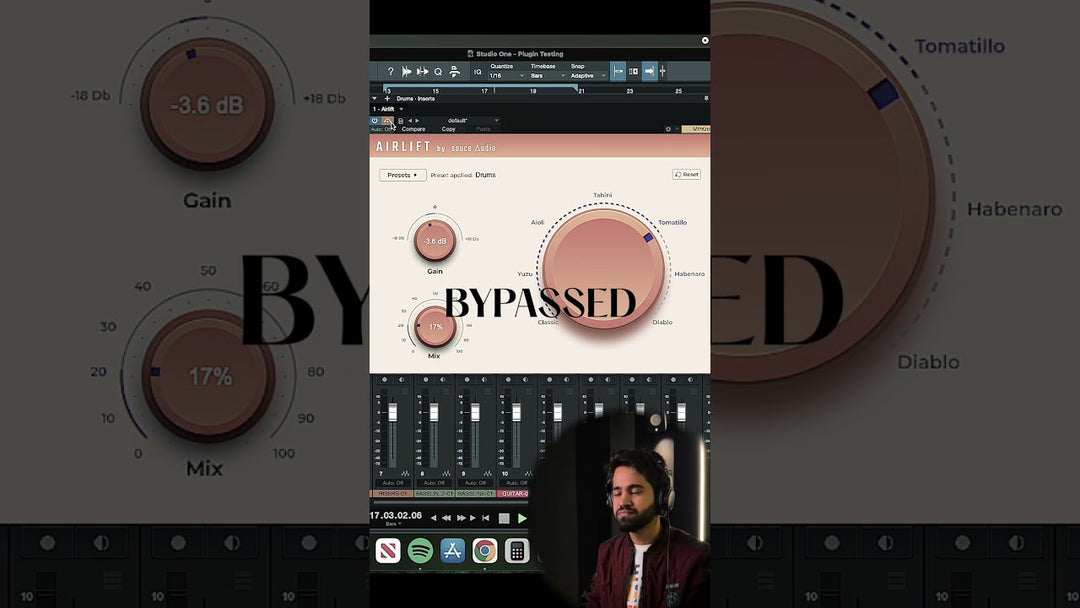The height and width of the screenshot is (608, 1080).
Task: Open the Presets menu in Airlift
Action: [x=402, y=175]
